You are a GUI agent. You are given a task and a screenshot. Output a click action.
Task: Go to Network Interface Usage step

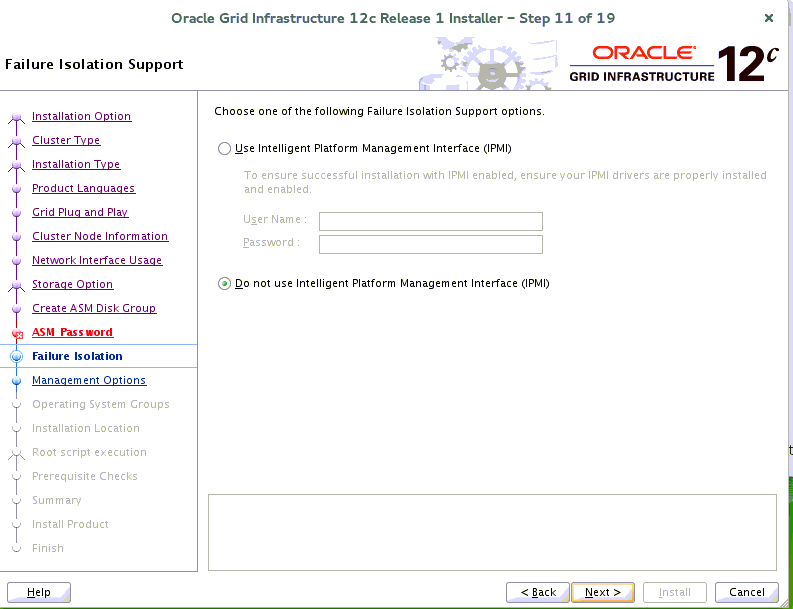[x=97, y=261]
